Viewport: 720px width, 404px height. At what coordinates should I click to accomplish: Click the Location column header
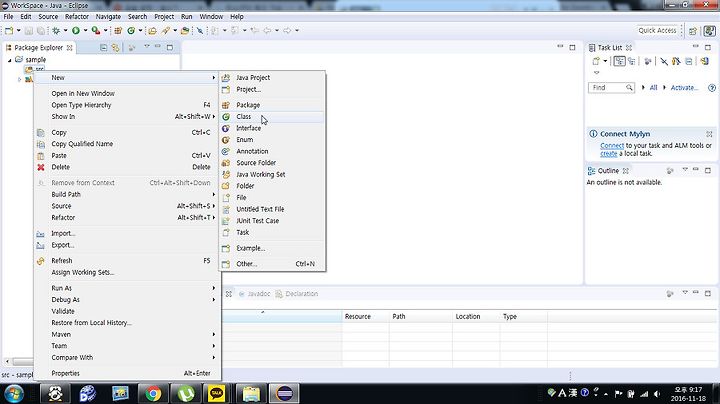[476, 316]
